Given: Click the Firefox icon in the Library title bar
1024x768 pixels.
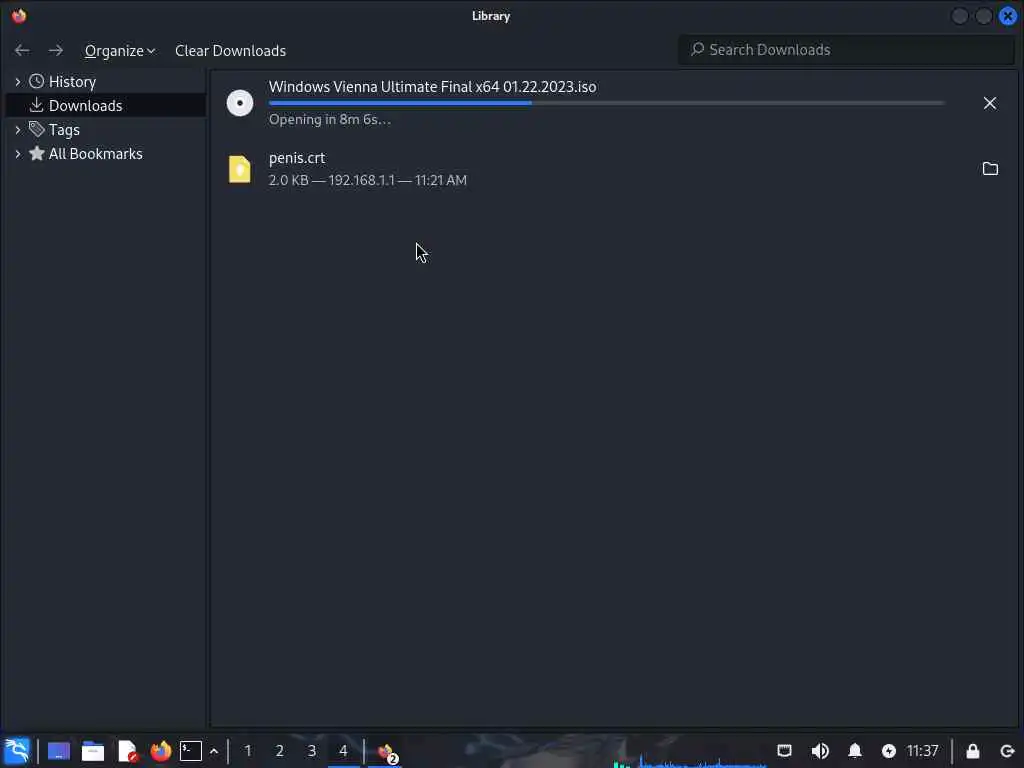Looking at the screenshot, I should [19, 16].
